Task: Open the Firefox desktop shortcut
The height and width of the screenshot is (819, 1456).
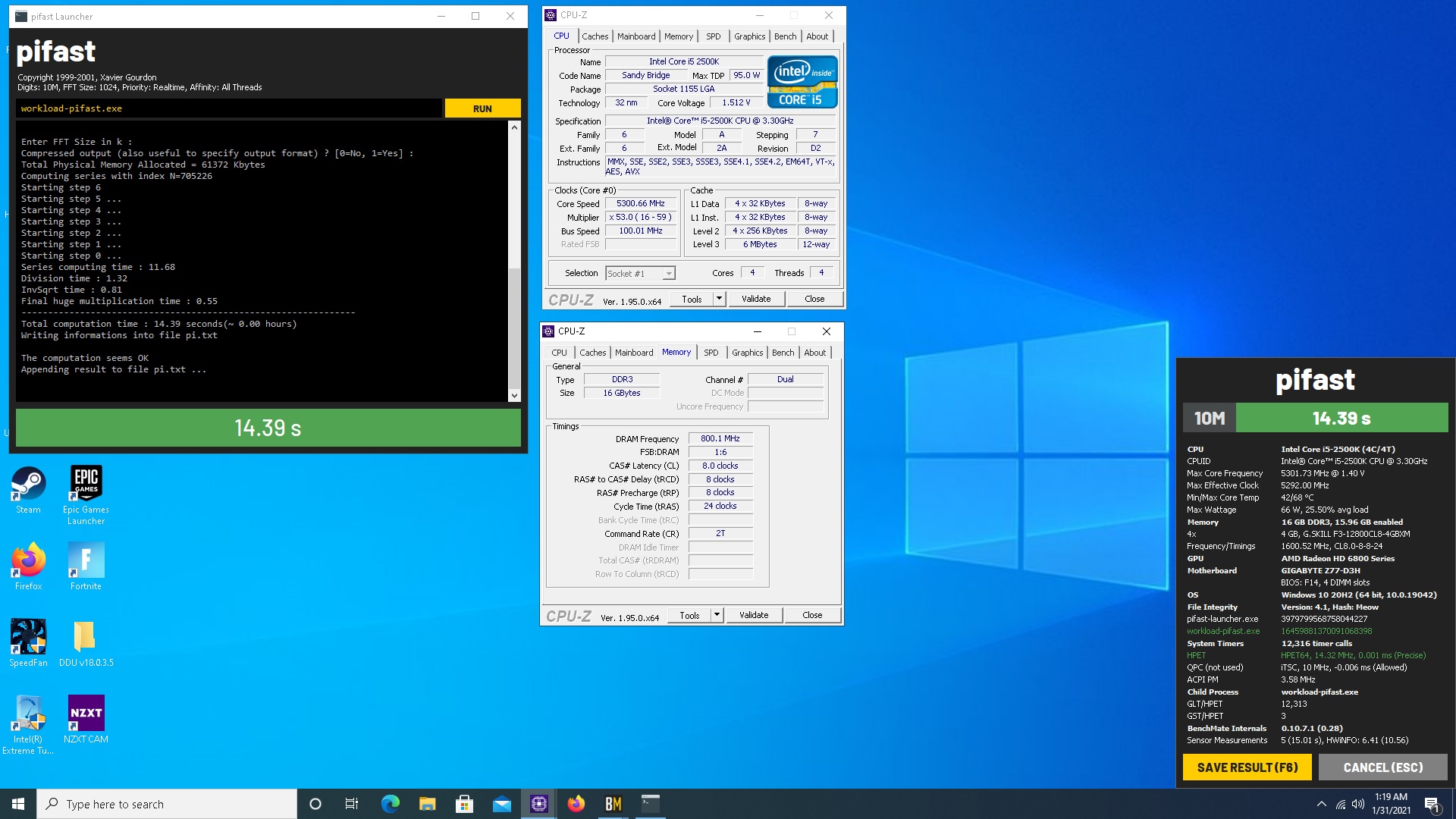Action: [x=28, y=566]
